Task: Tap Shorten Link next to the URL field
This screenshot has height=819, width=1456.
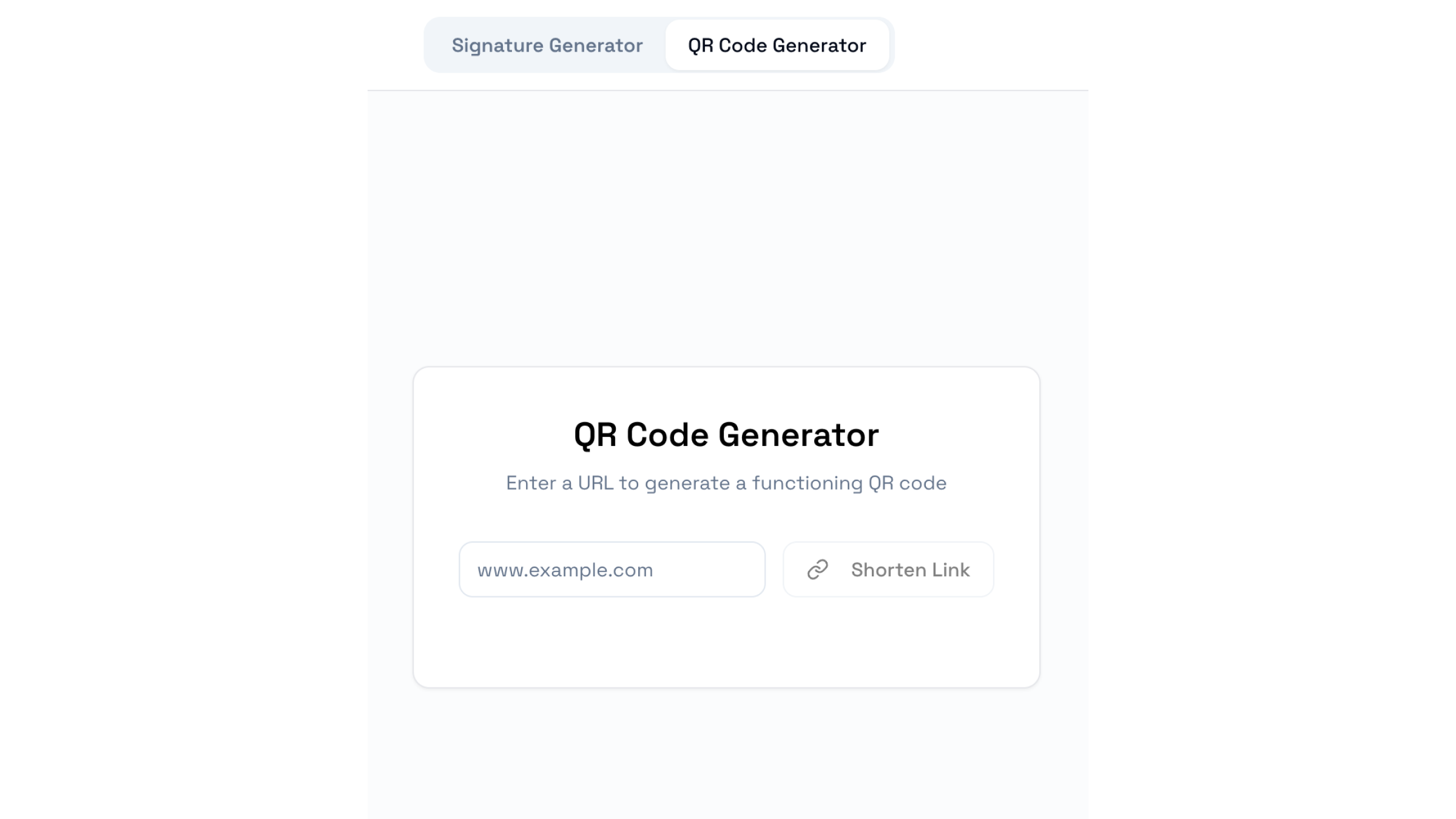Action: [x=888, y=570]
